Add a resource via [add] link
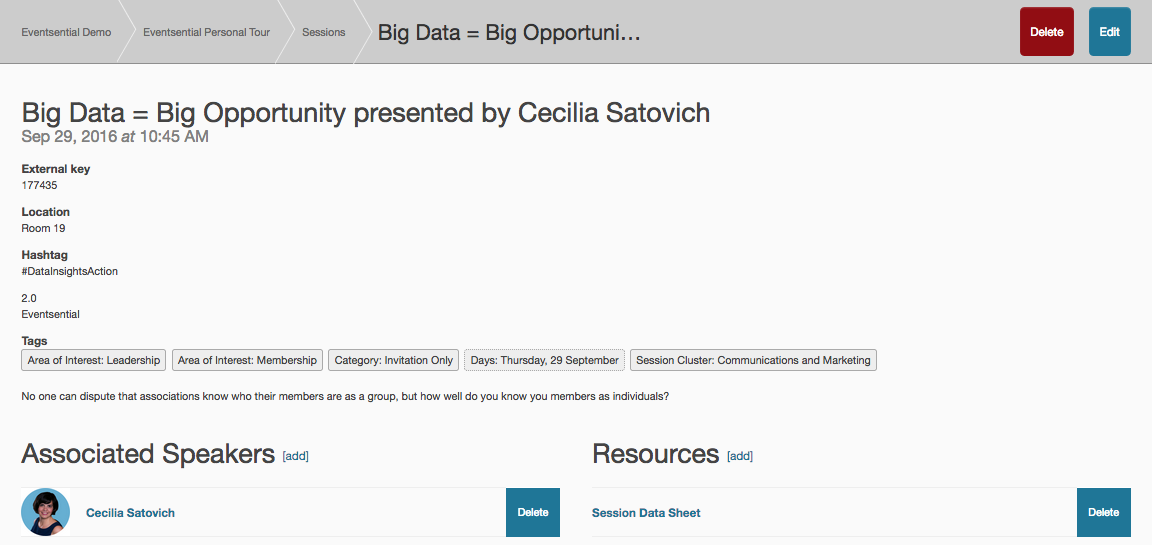This screenshot has height=545, width=1152. pos(740,456)
